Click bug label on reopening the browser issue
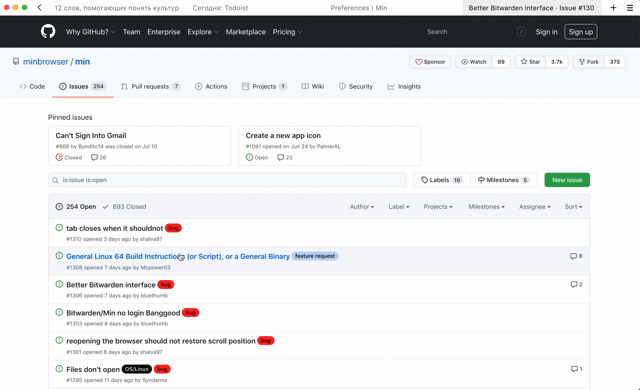The width and height of the screenshot is (640, 390). point(266,341)
